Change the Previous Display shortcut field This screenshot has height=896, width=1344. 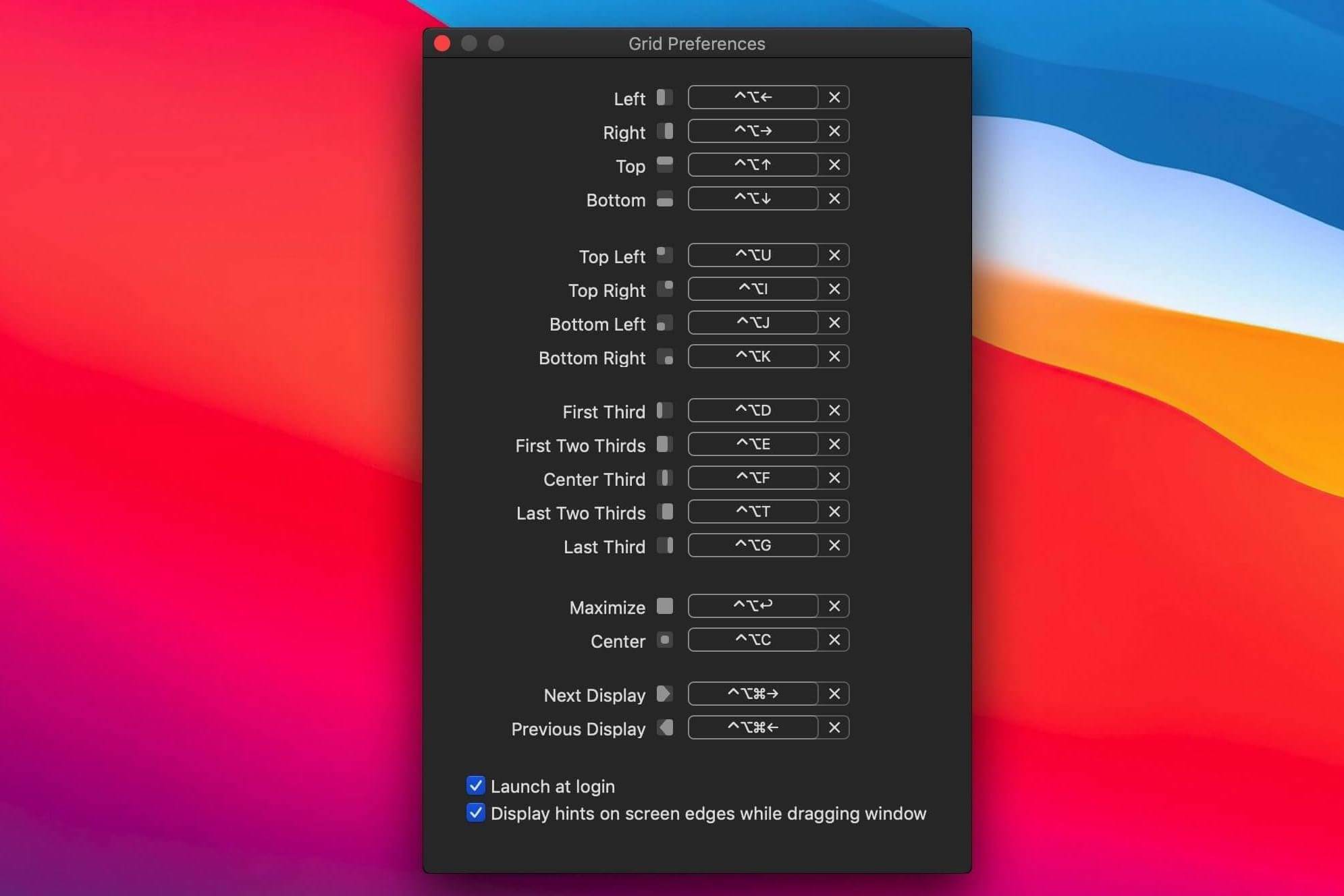tap(753, 728)
